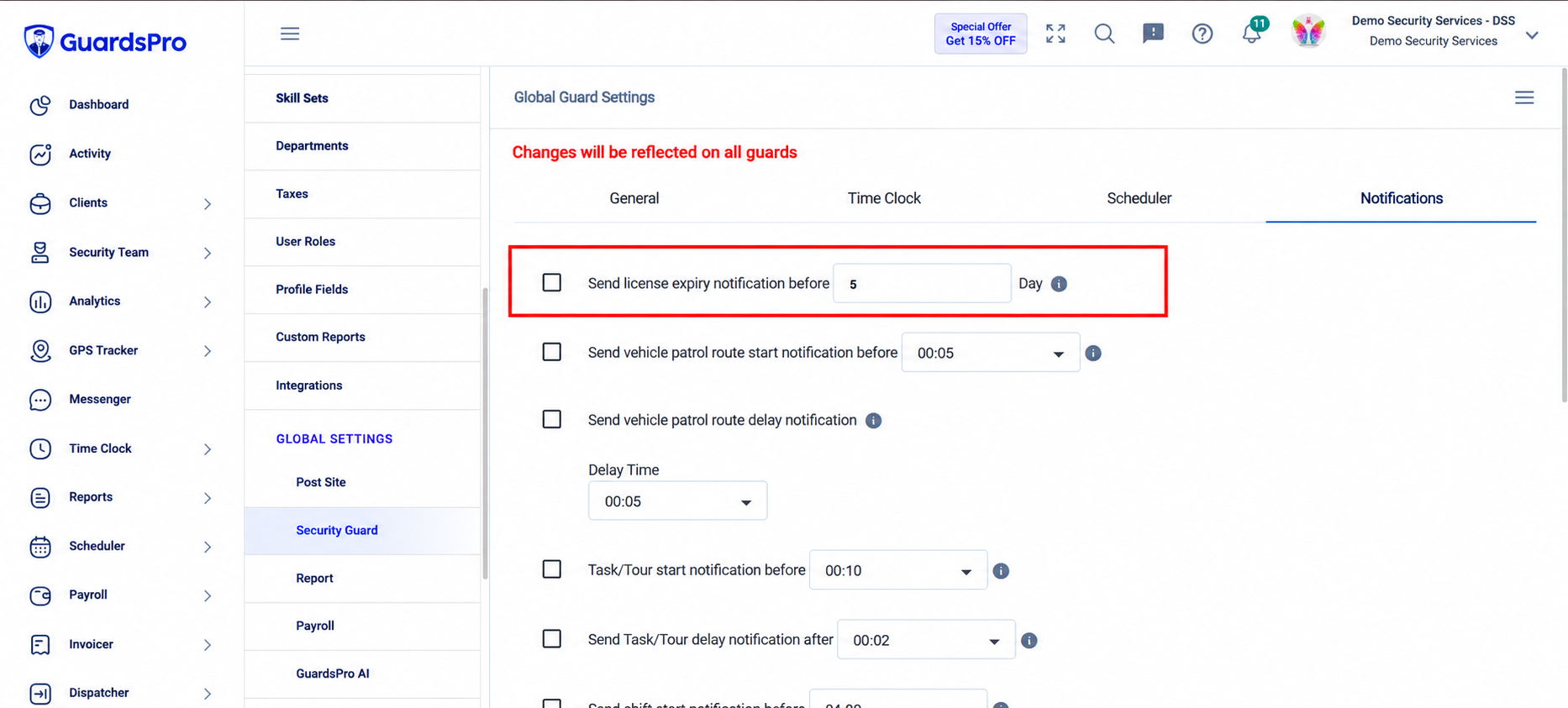Click the Security Team icon
1568x708 pixels.
[x=40, y=252]
